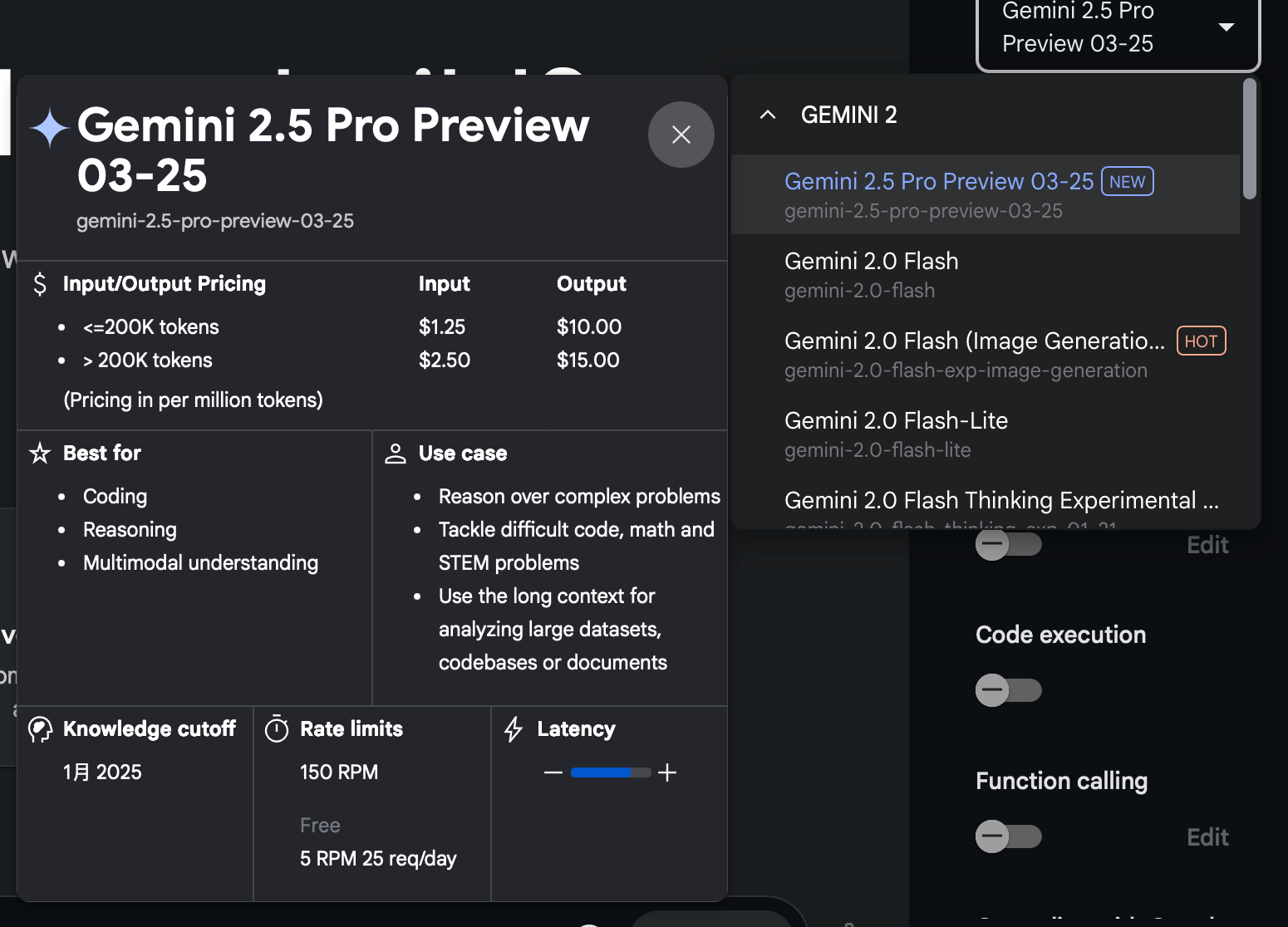Open the model selector dropdown arrow
The width and height of the screenshot is (1288, 927).
point(1226,27)
